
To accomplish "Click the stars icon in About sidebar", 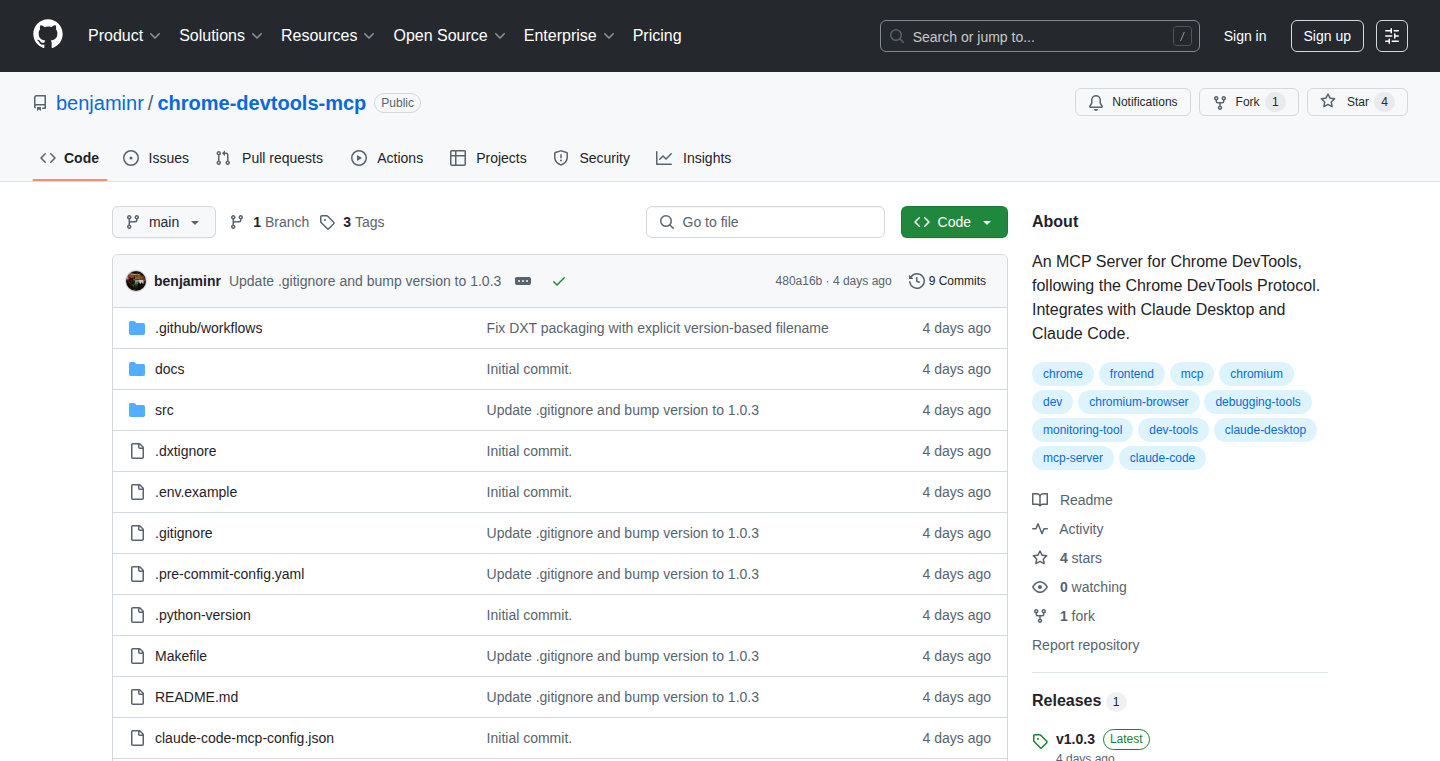I will 1040,558.
